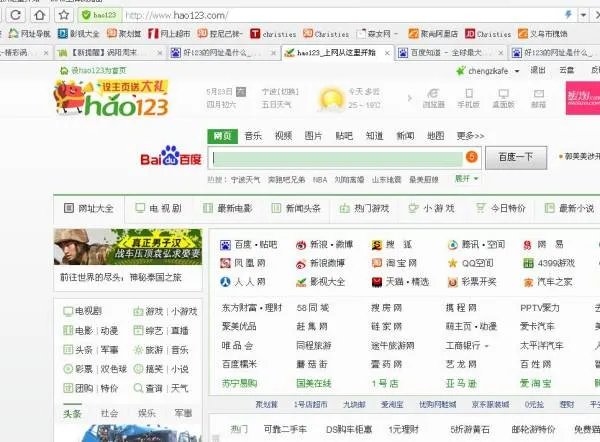The image size is (600, 442).
Task: Open the 今日特价 navigation tab
Action: click(500, 209)
